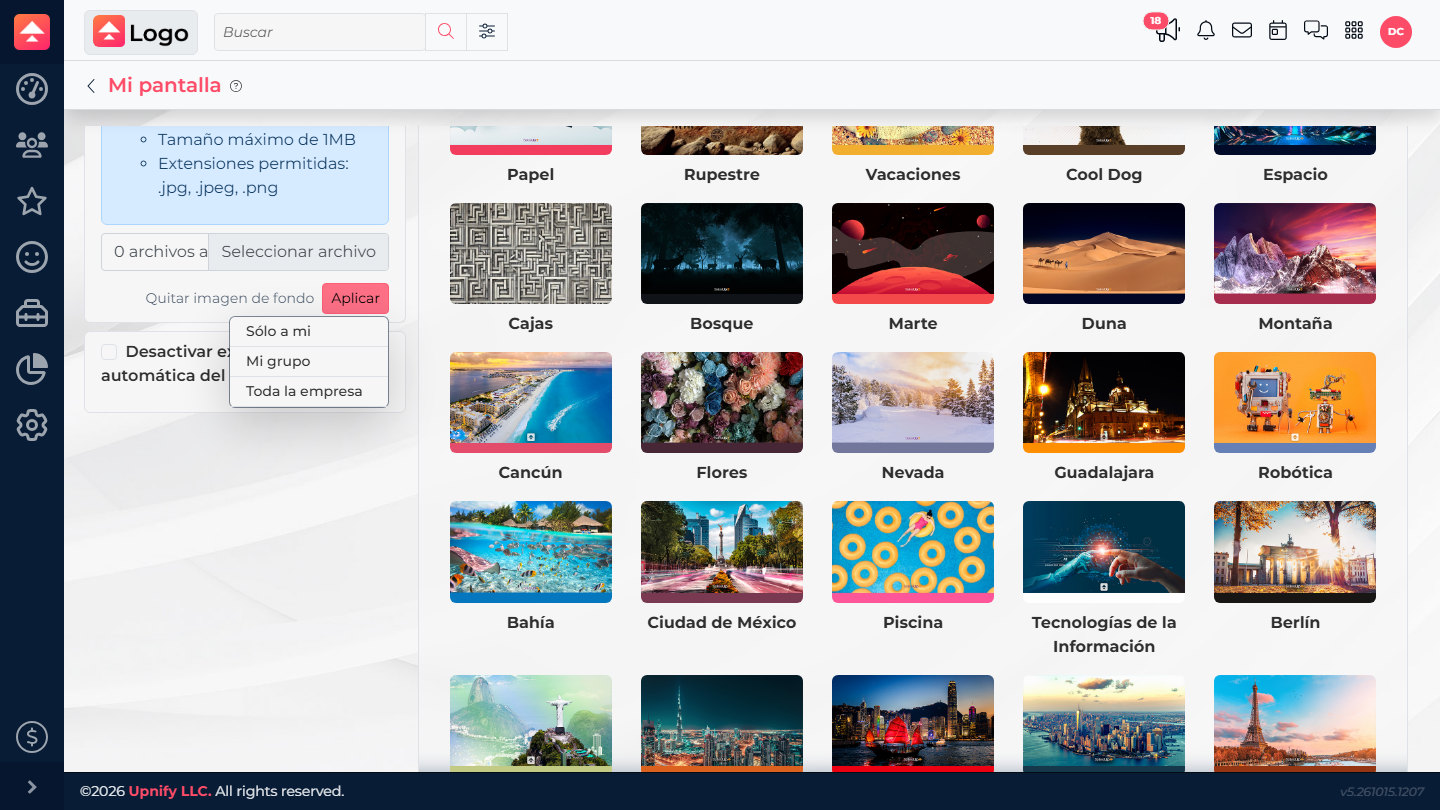This screenshot has height=810, width=1440.
Task: Open the contacts people icon
Action: pyautogui.click(x=32, y=146)
